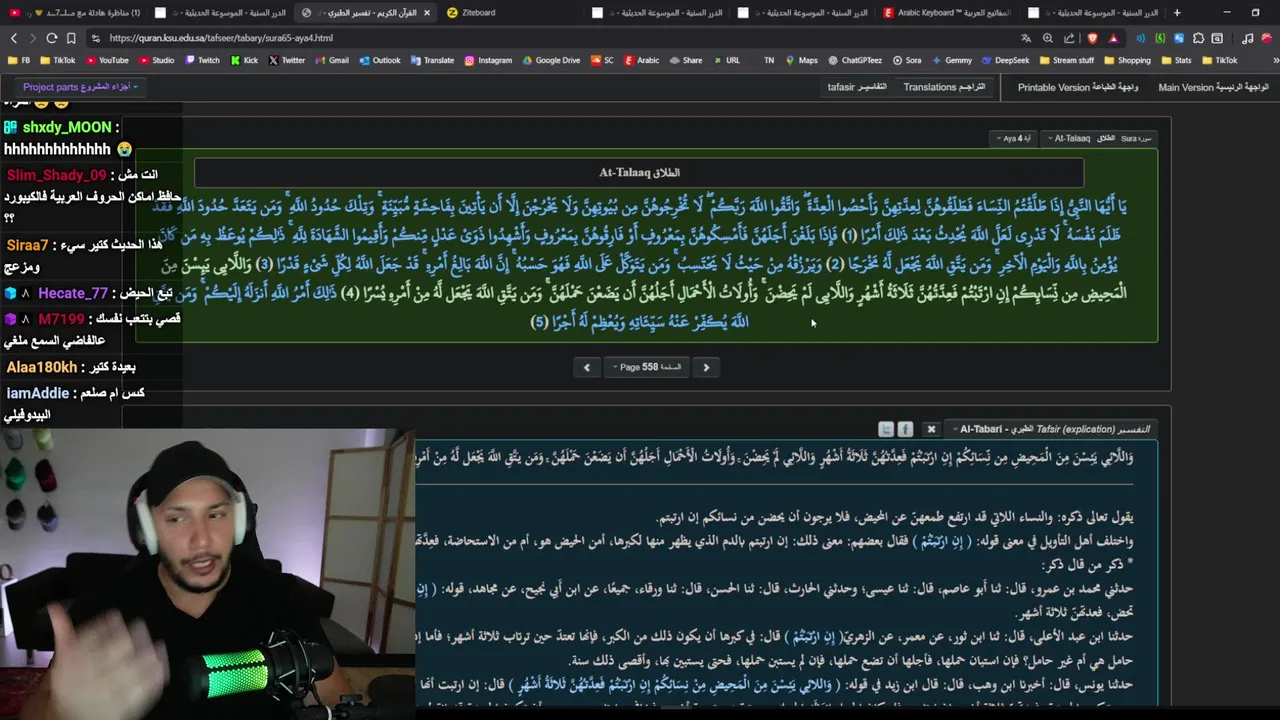The image size is (1280, 720).
Task: Click chat username shxdy_MOON
Action: 67,127
